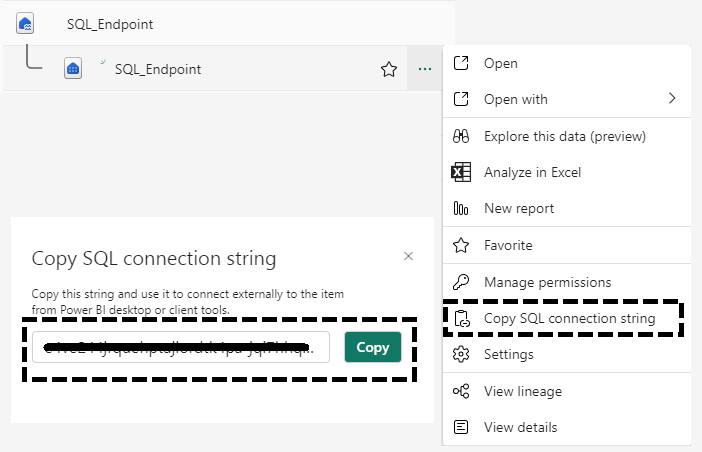The width and height of the screenshot is (702, 452).
Task: Select the parent SQL_Endpoint row label
Action: click(x=110, y=23)
